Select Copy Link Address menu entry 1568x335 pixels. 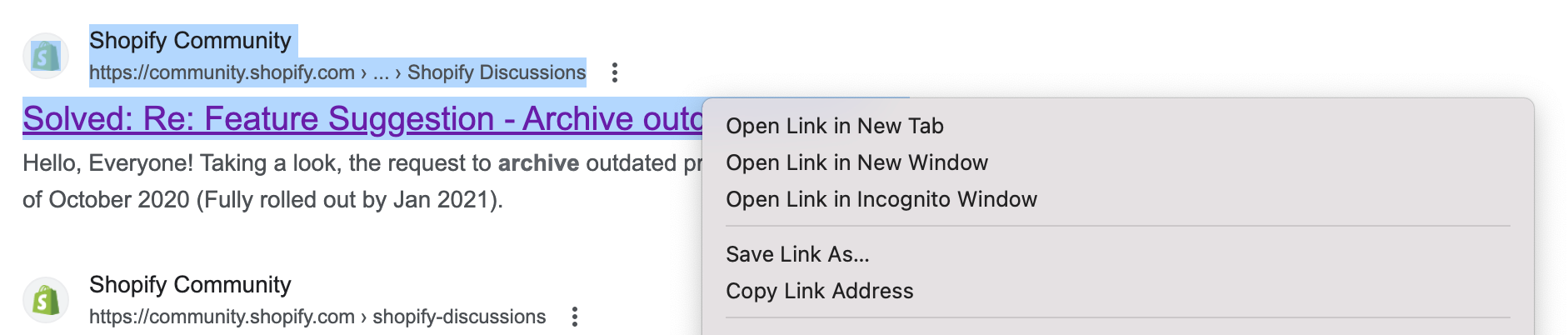[819, 291]
